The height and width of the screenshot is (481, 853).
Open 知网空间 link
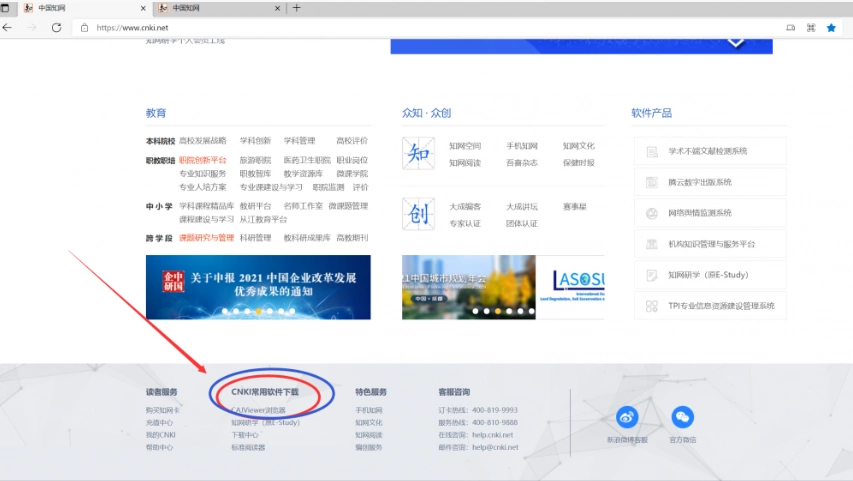465,146
